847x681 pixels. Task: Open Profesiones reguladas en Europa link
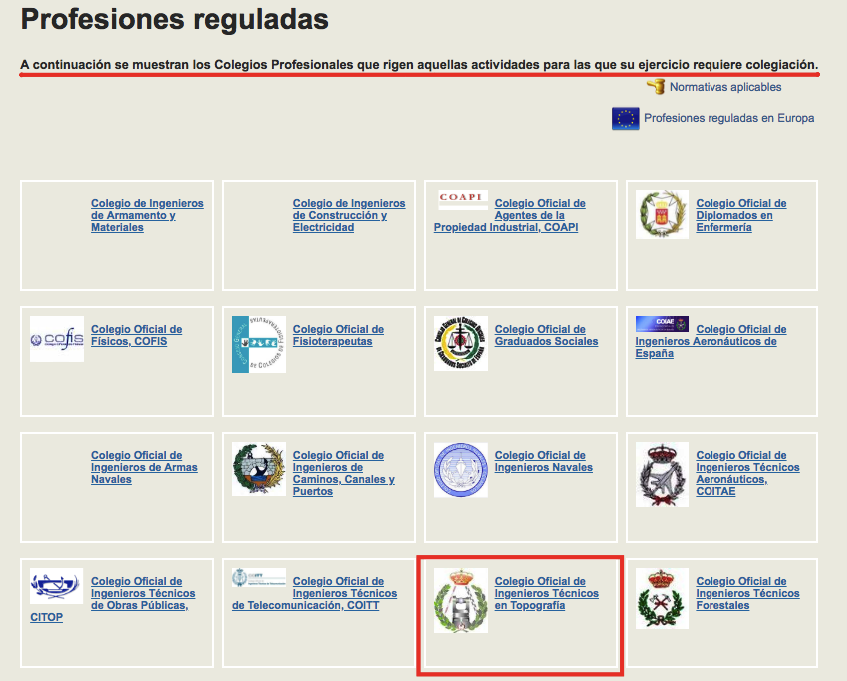pos(729,118)
